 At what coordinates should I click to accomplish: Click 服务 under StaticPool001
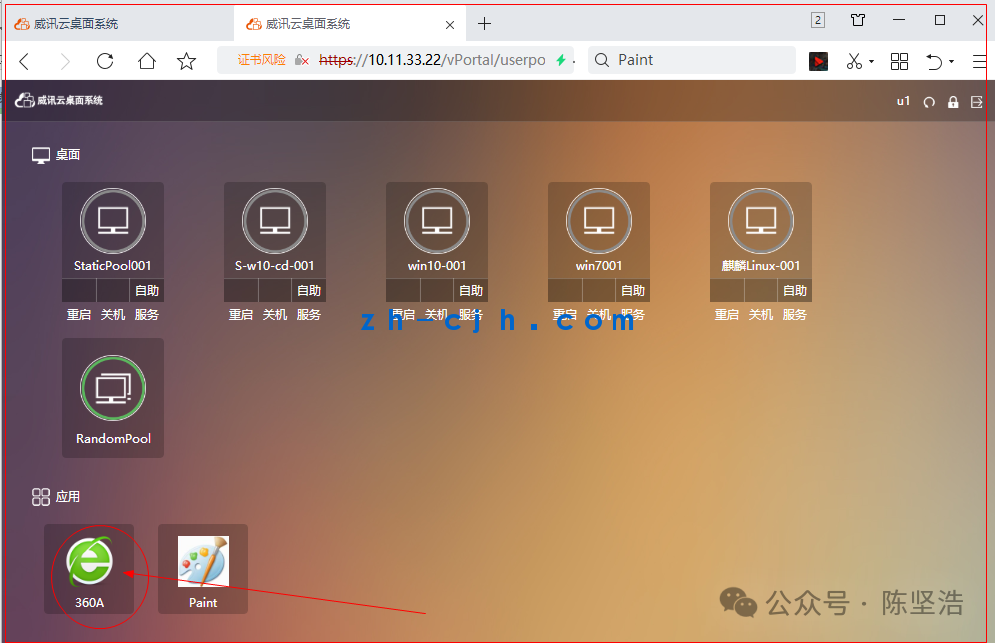point(147,315)
